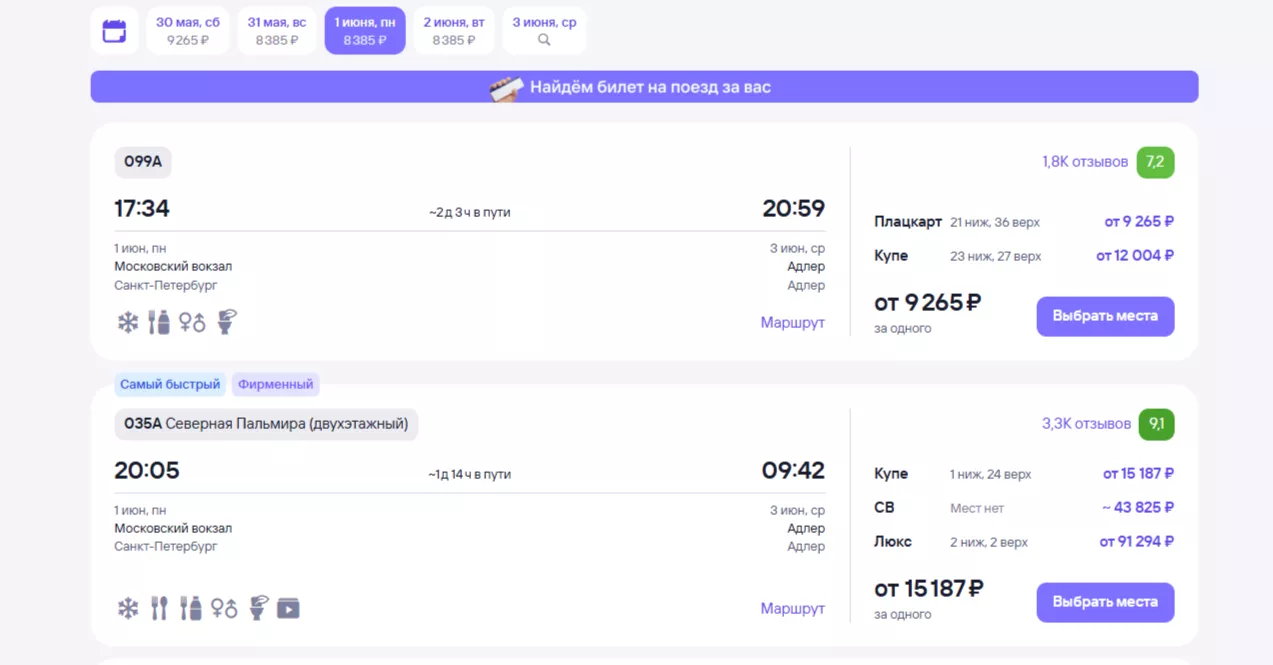Switch to the 2 июня, вт date tab
This screenshot has width=1273, height=665.
pyautogui.click(x=454, y=31)
